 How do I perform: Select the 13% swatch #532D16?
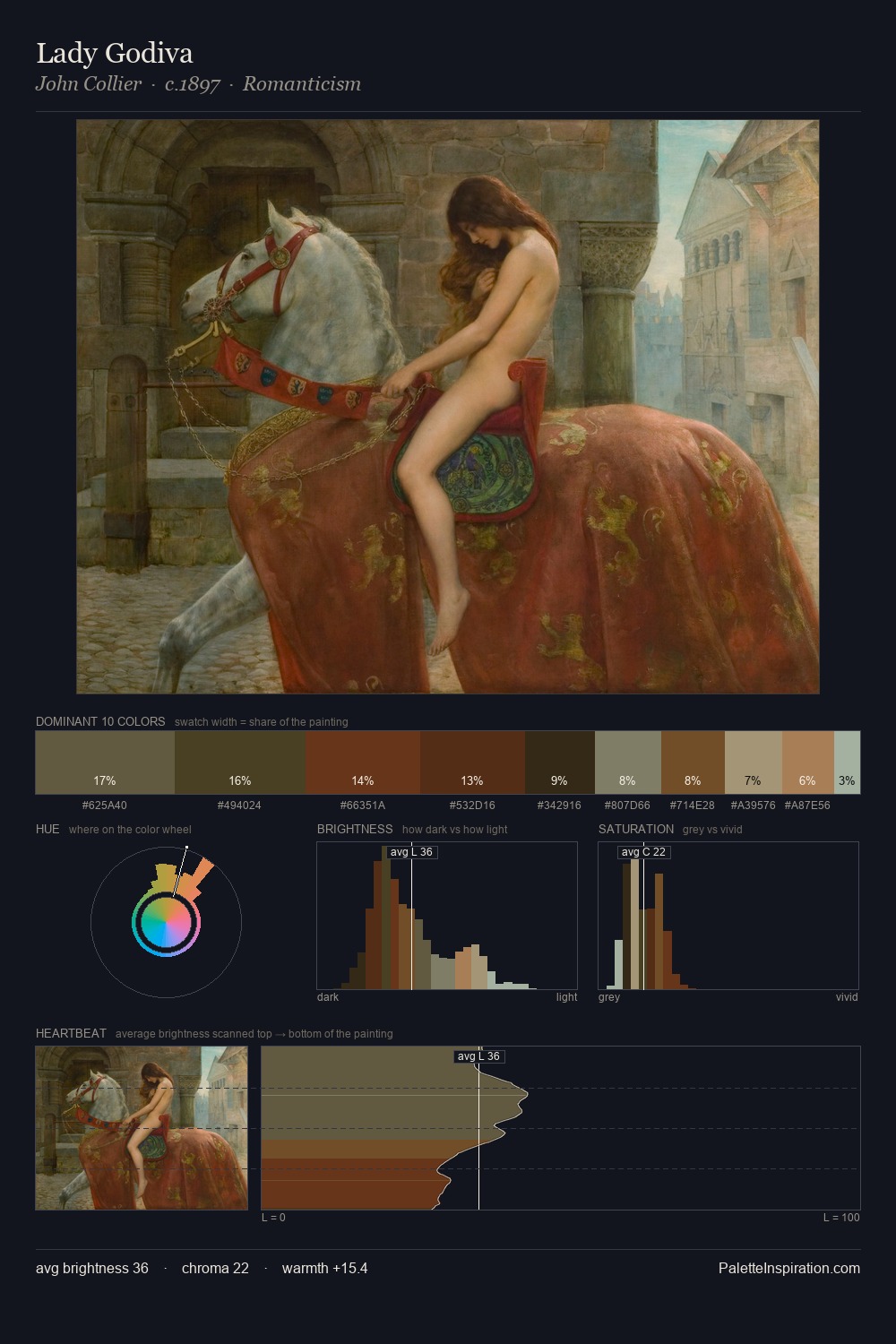coord(472,762)
